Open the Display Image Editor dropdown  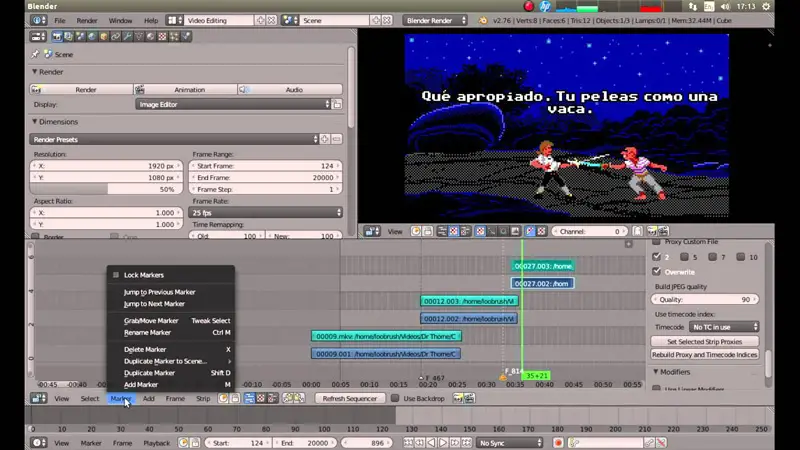(x=233, y=104)
